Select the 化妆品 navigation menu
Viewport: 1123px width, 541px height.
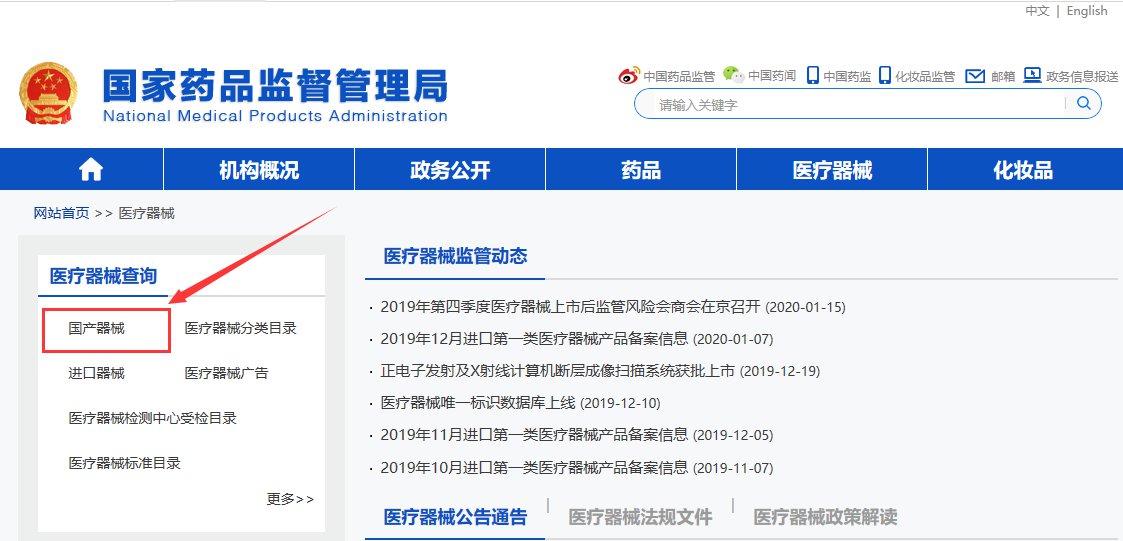[1023, 170]
